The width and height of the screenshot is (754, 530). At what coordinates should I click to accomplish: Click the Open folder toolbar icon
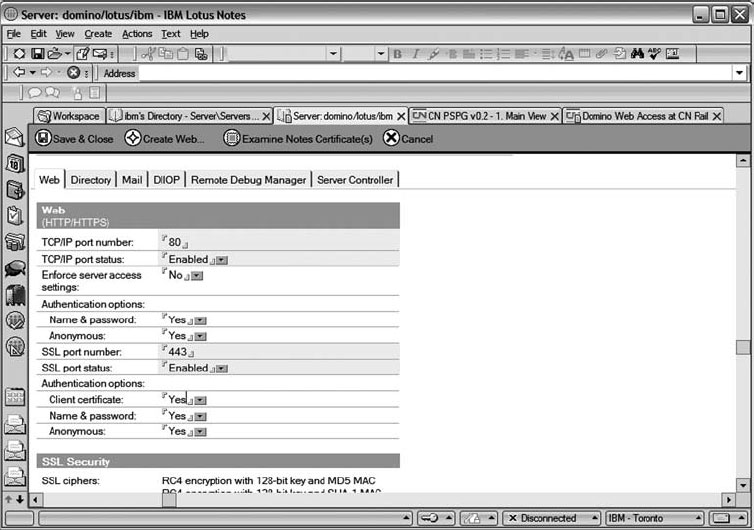pyautogui.click(x=54, y=54)
